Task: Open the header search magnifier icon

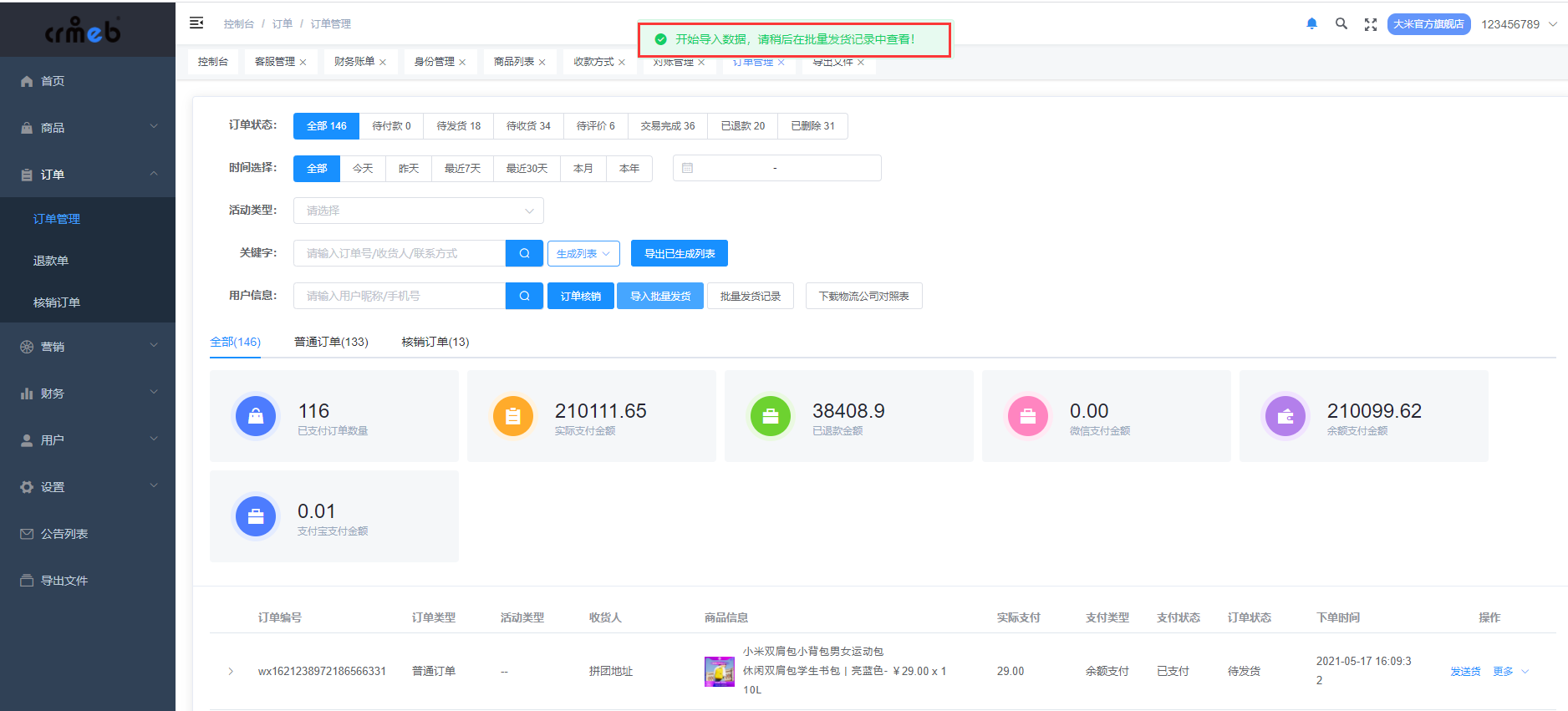Action: (1341, 24)
